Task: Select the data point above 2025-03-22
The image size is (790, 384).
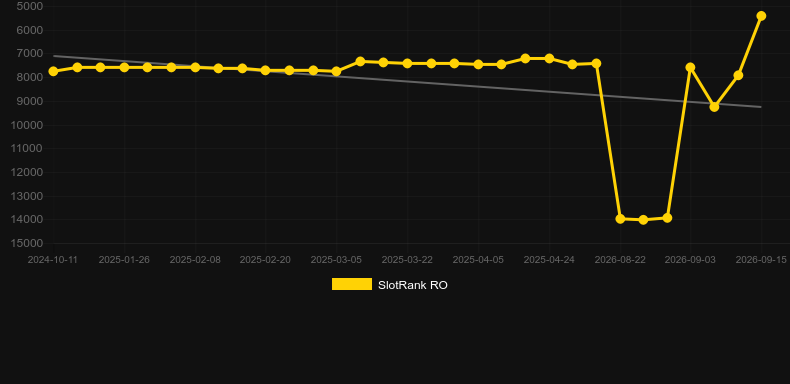Action: (x=408, y=63)
